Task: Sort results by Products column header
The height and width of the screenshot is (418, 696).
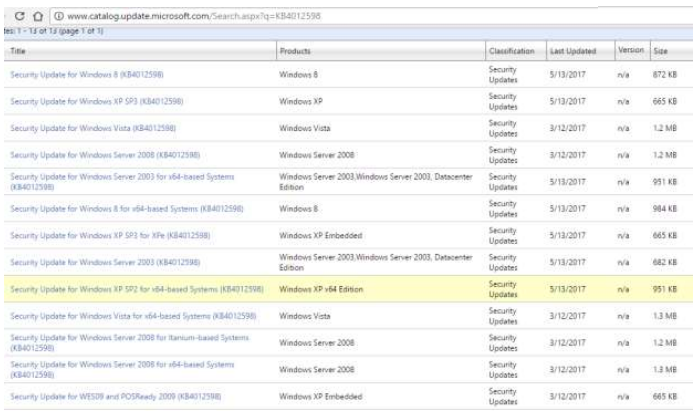Action: pos(296,49)
